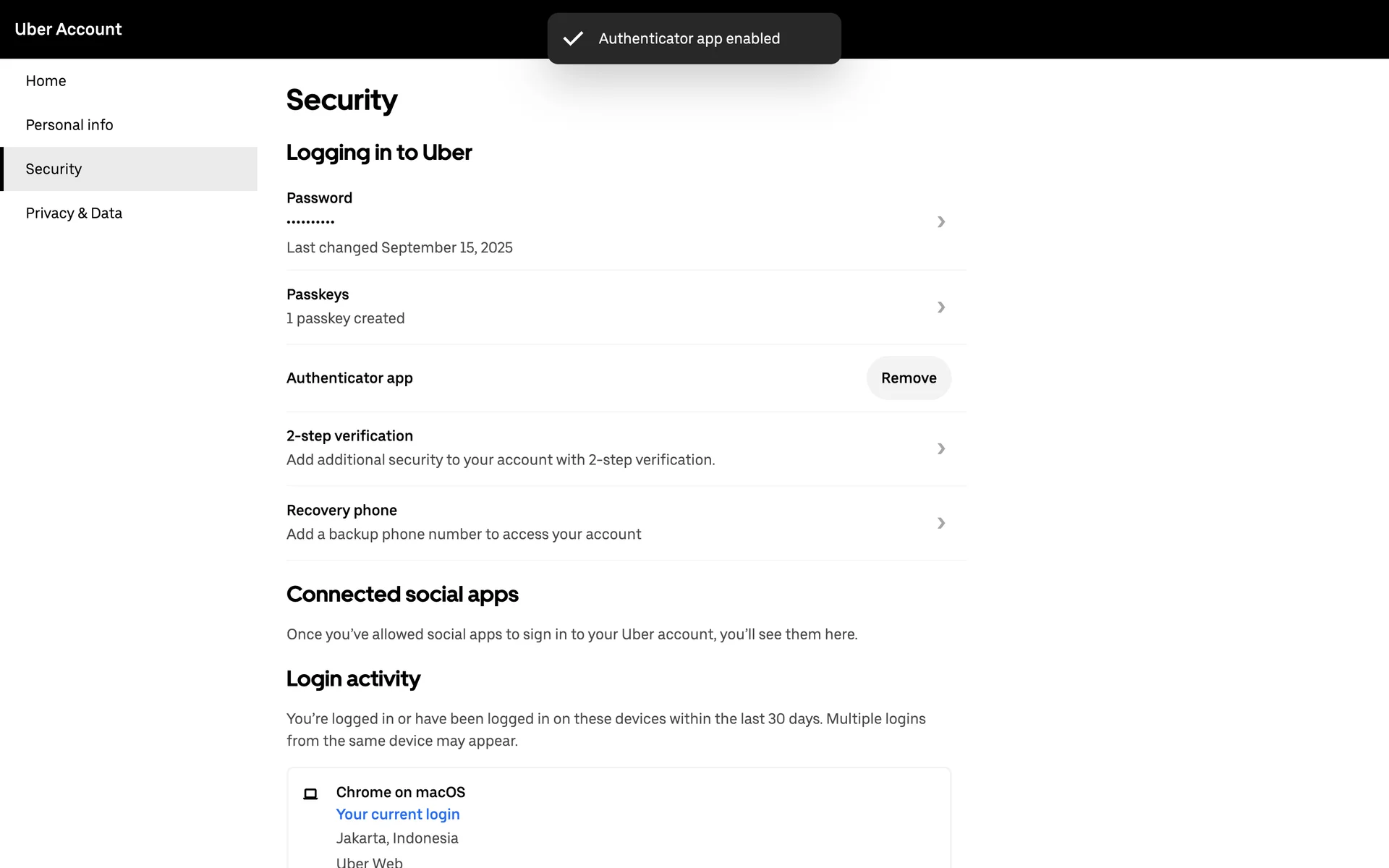Expand the Password row chevron
The width and height of the screenshot is (1389, 868).
[x=940, y=222]
